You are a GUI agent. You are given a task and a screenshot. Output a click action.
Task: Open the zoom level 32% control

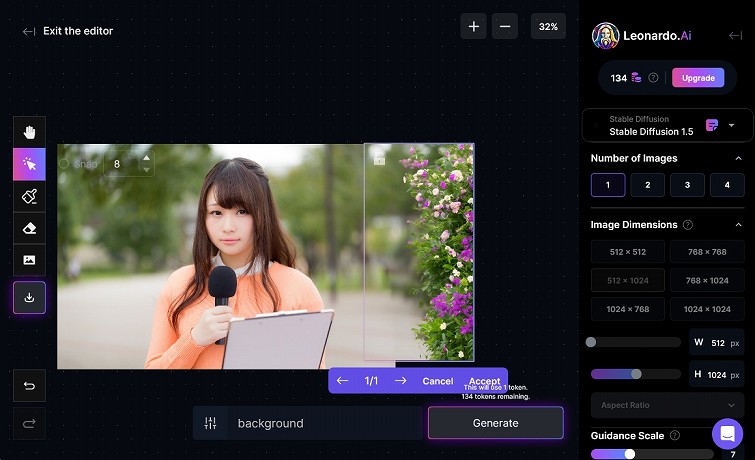[548, 26]
